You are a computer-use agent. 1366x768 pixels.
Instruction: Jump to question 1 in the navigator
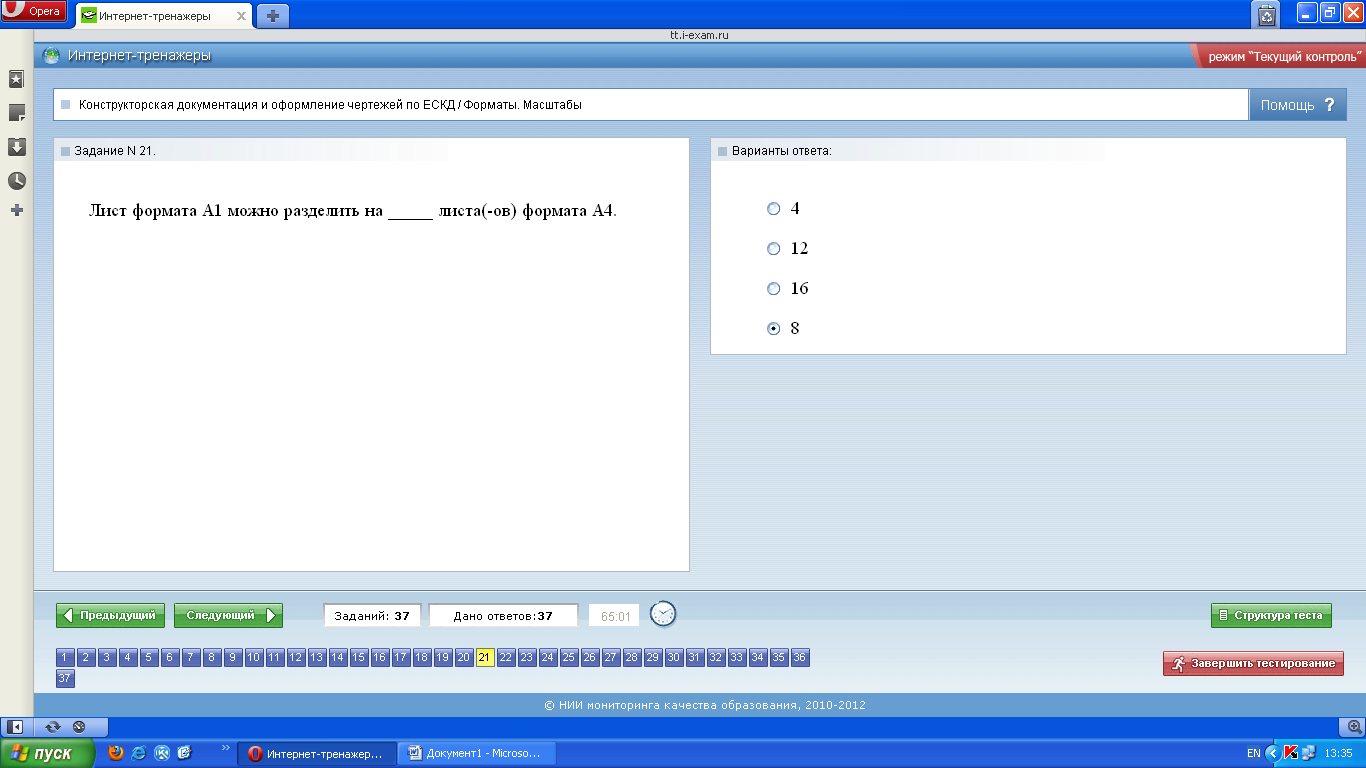[x=65, y=657]
